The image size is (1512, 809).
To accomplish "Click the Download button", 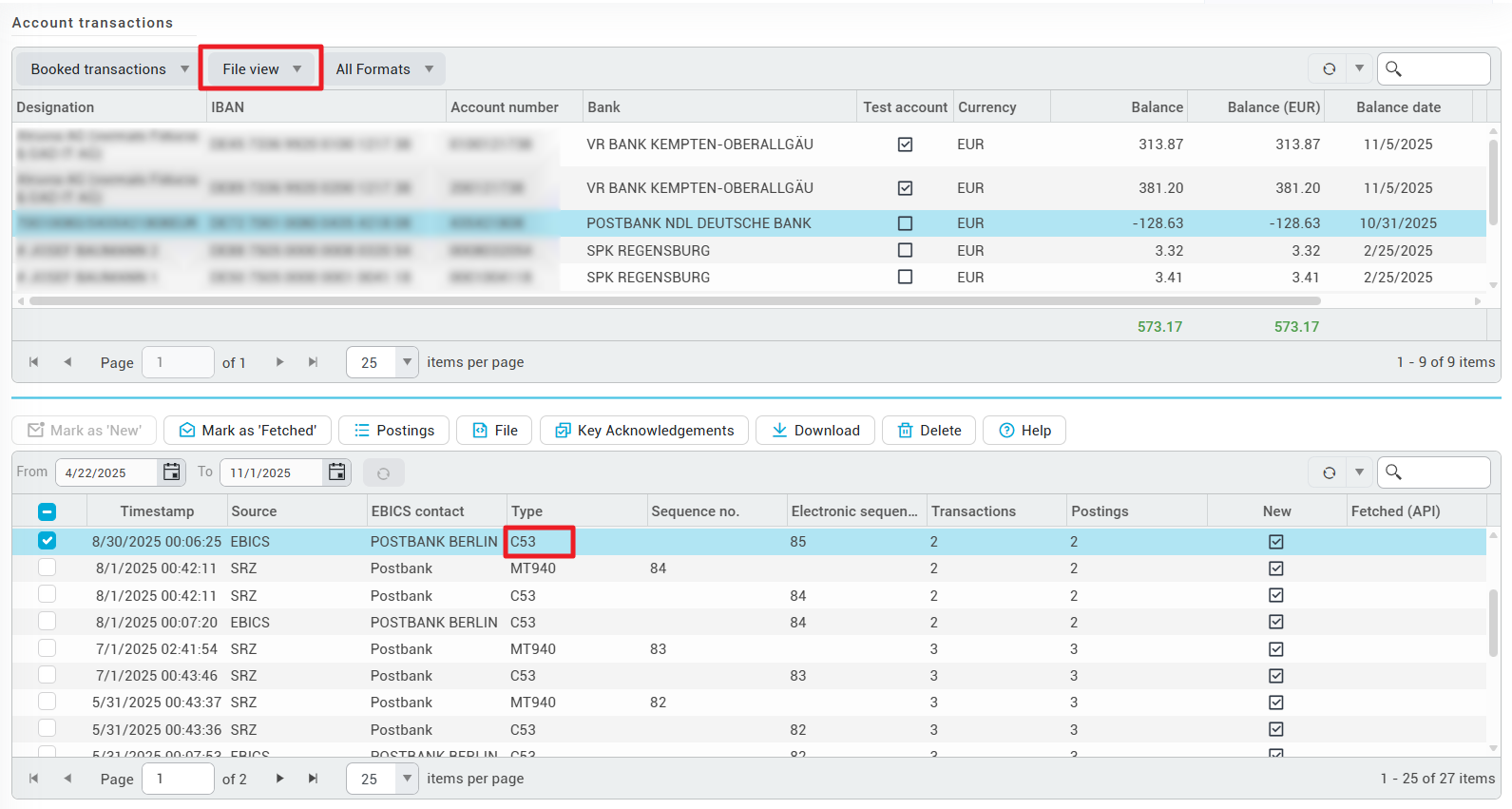I will click(815, 431).
